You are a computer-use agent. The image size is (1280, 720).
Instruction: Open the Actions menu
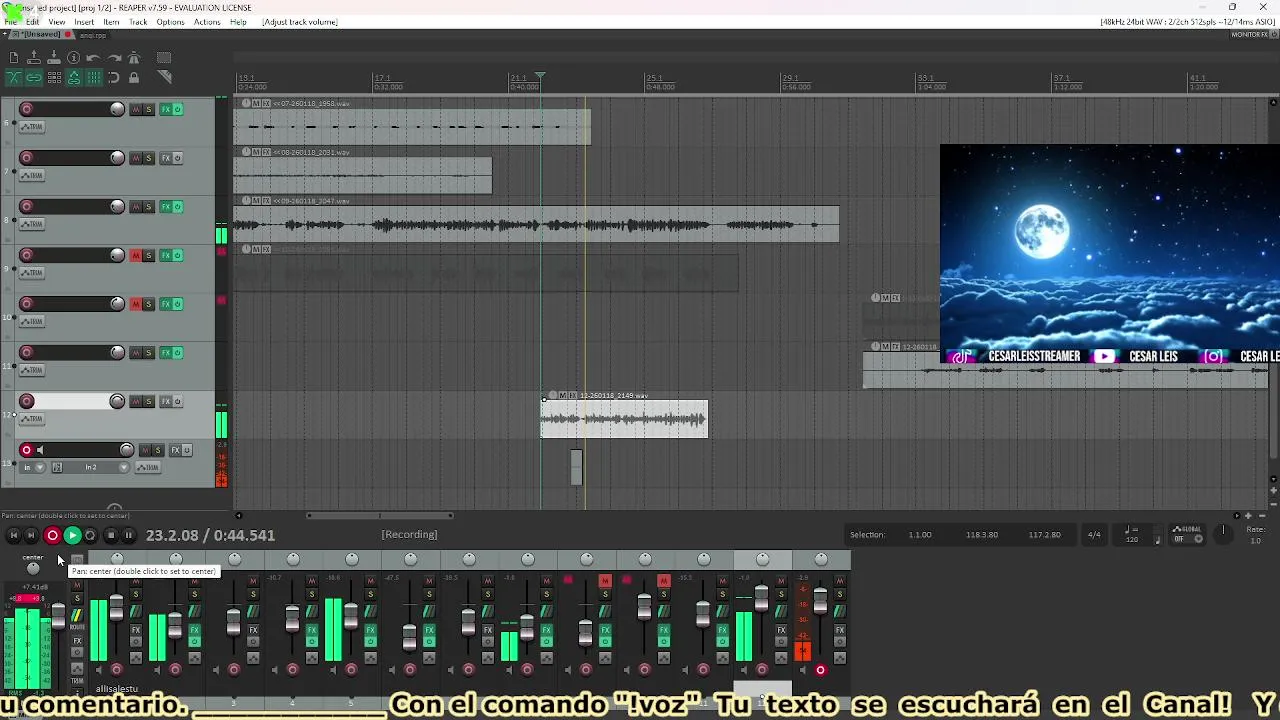[x=207, y=22]
